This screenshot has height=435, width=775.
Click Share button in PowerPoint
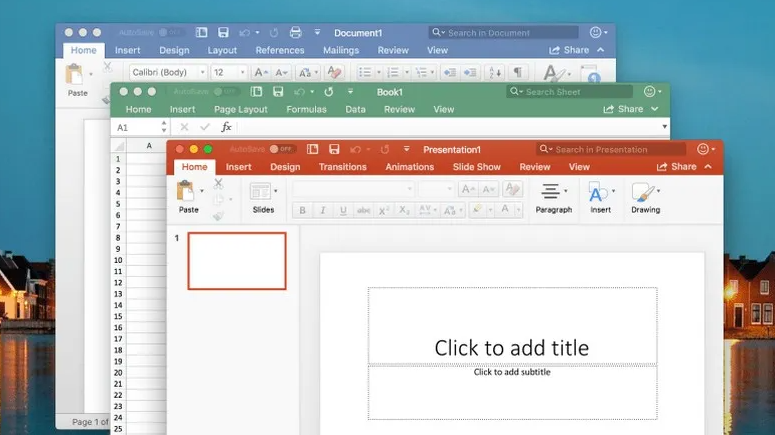[677, 167]
